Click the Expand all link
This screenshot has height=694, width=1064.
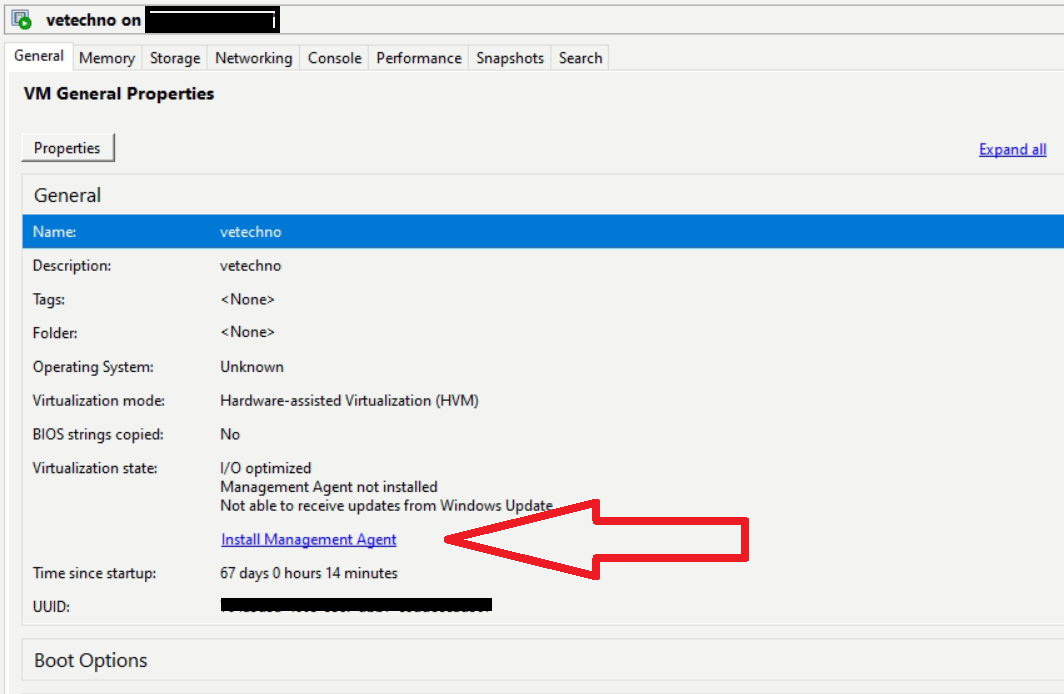(1012, 148)
